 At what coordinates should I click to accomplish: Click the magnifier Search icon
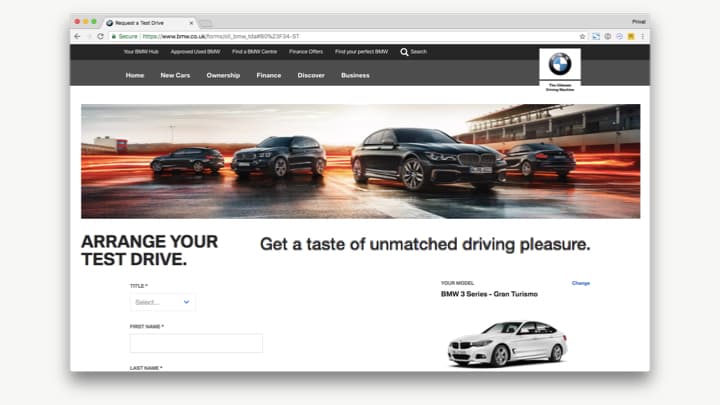(404, 52)
